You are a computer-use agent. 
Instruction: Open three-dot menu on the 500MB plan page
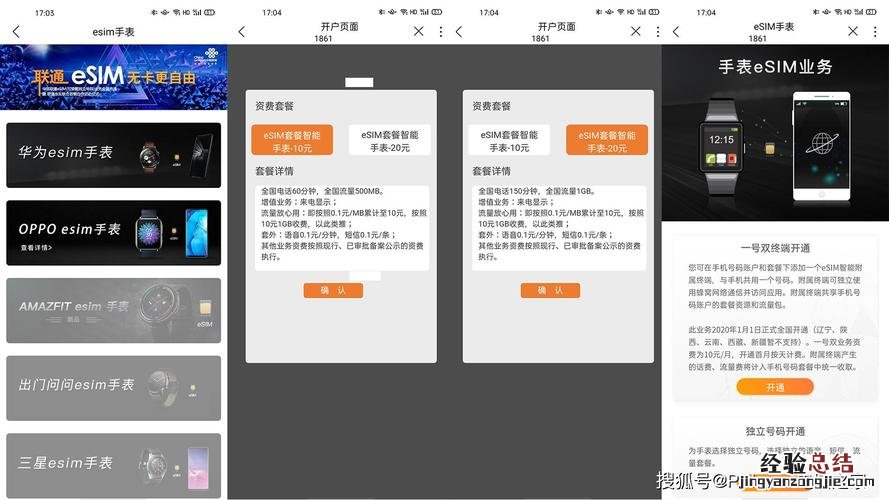441,32
